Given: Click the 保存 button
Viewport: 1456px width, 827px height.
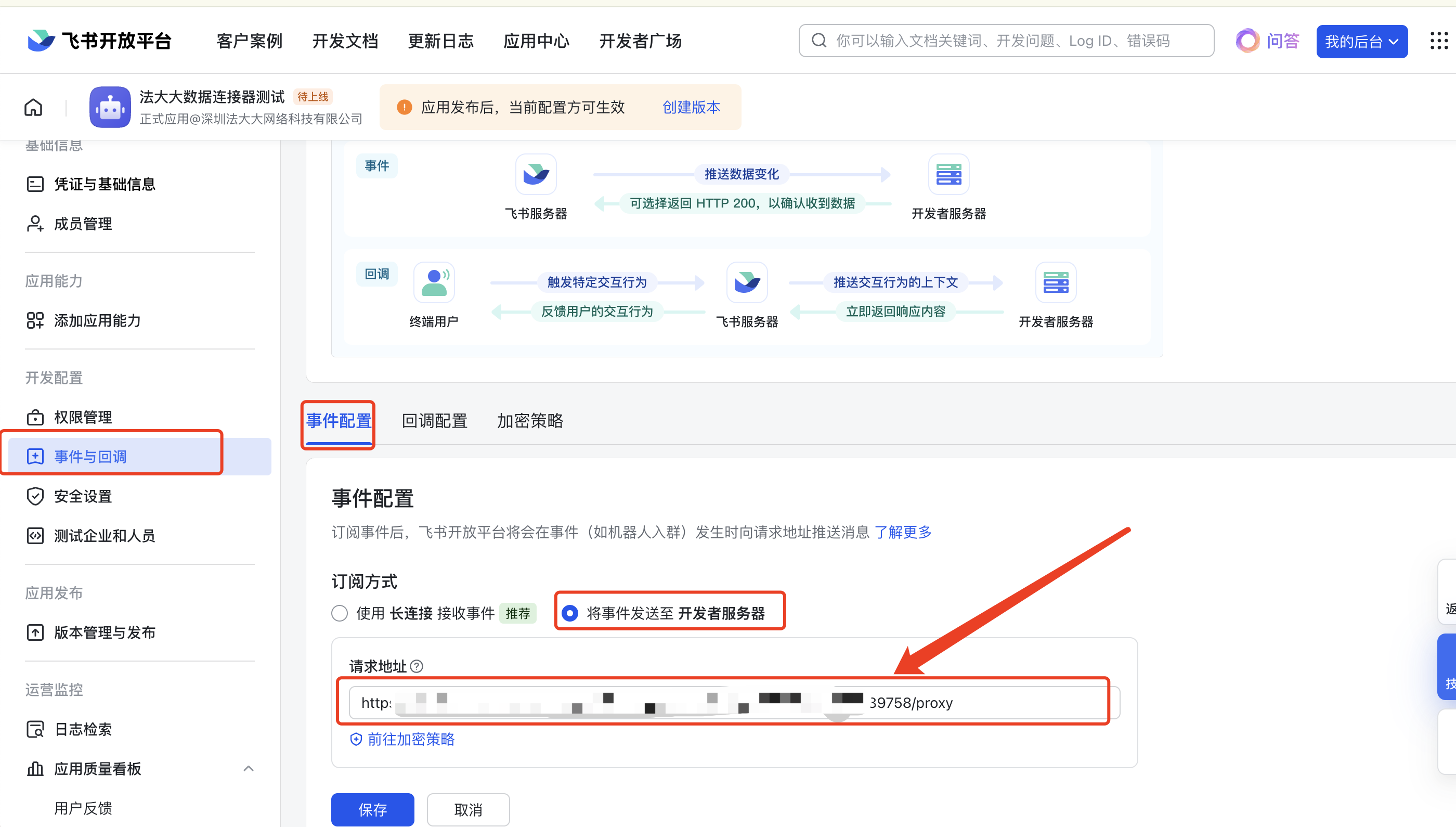Looking at the screenshot, I should coord(372,809).
